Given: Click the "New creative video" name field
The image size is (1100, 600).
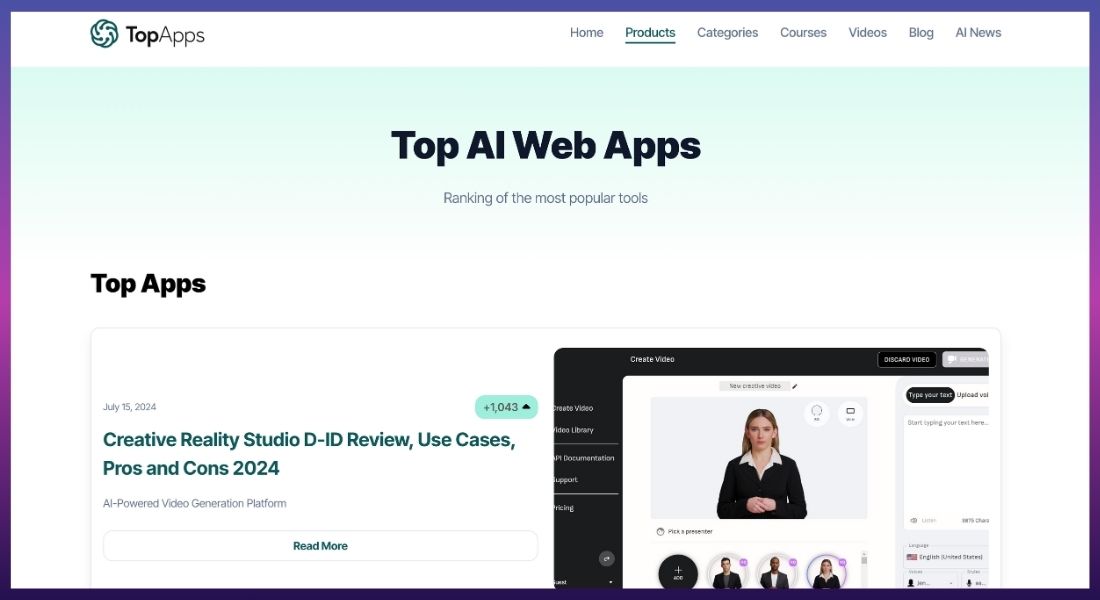Looking at the screenshot, I should pyautogui.click(x=755, y=386).
